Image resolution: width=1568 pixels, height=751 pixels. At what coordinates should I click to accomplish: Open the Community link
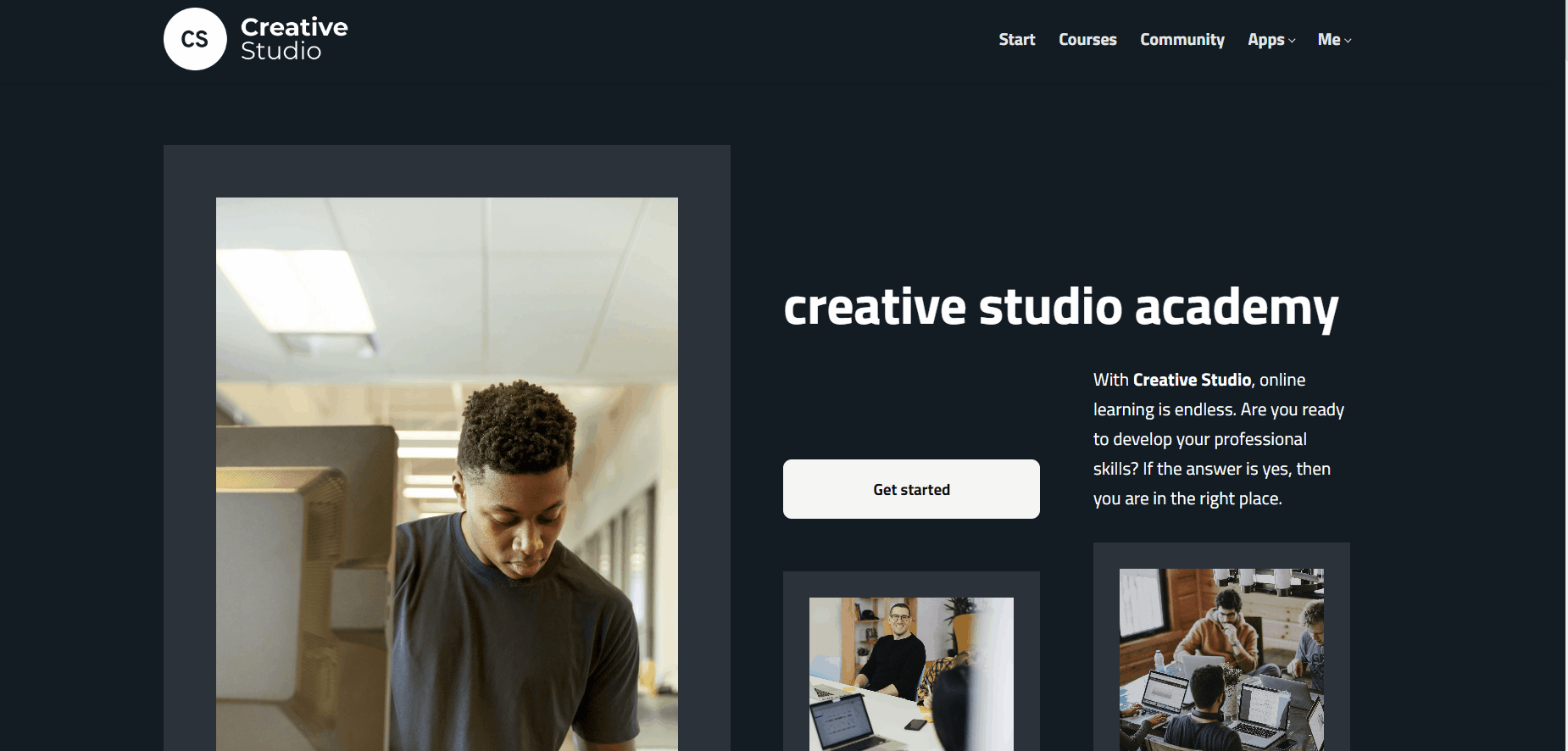(x=1182, y=40)
